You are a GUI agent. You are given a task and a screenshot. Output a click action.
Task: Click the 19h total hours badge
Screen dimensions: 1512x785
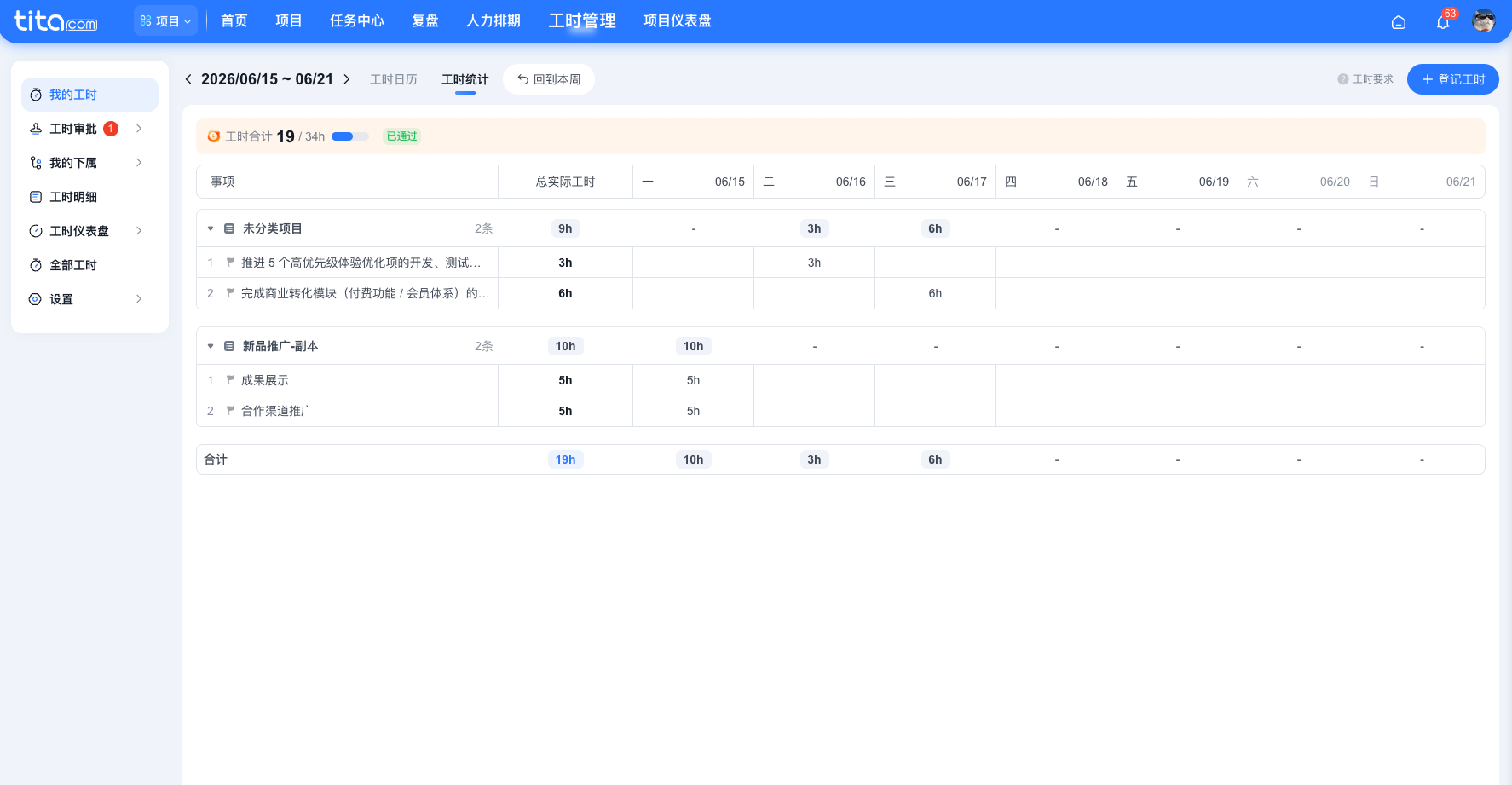pyautogui.click(x=566, y=459)
